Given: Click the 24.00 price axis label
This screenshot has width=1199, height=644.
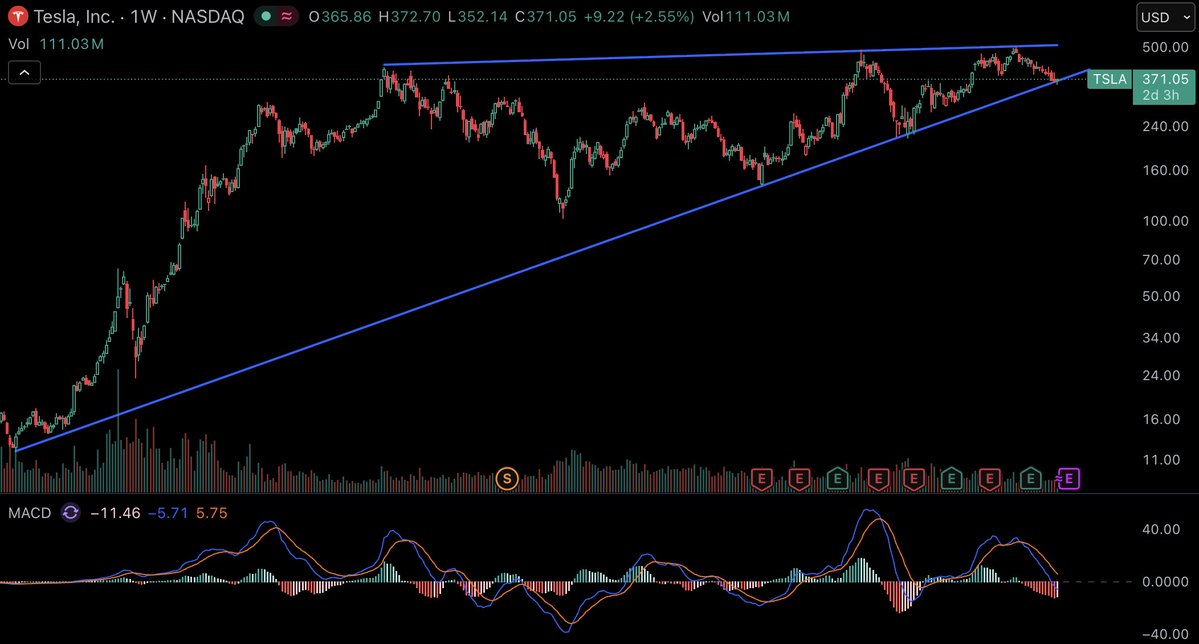Looking at the screenshot, I should tap(1162, 376).
